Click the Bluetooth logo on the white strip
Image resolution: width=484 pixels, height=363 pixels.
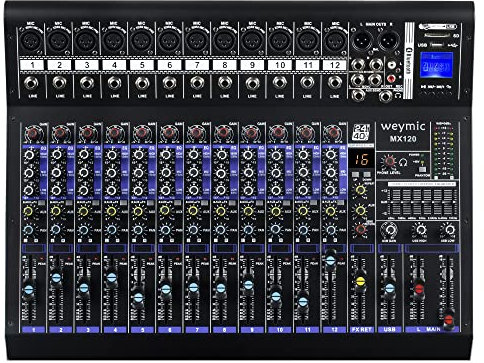click(408, 61)
